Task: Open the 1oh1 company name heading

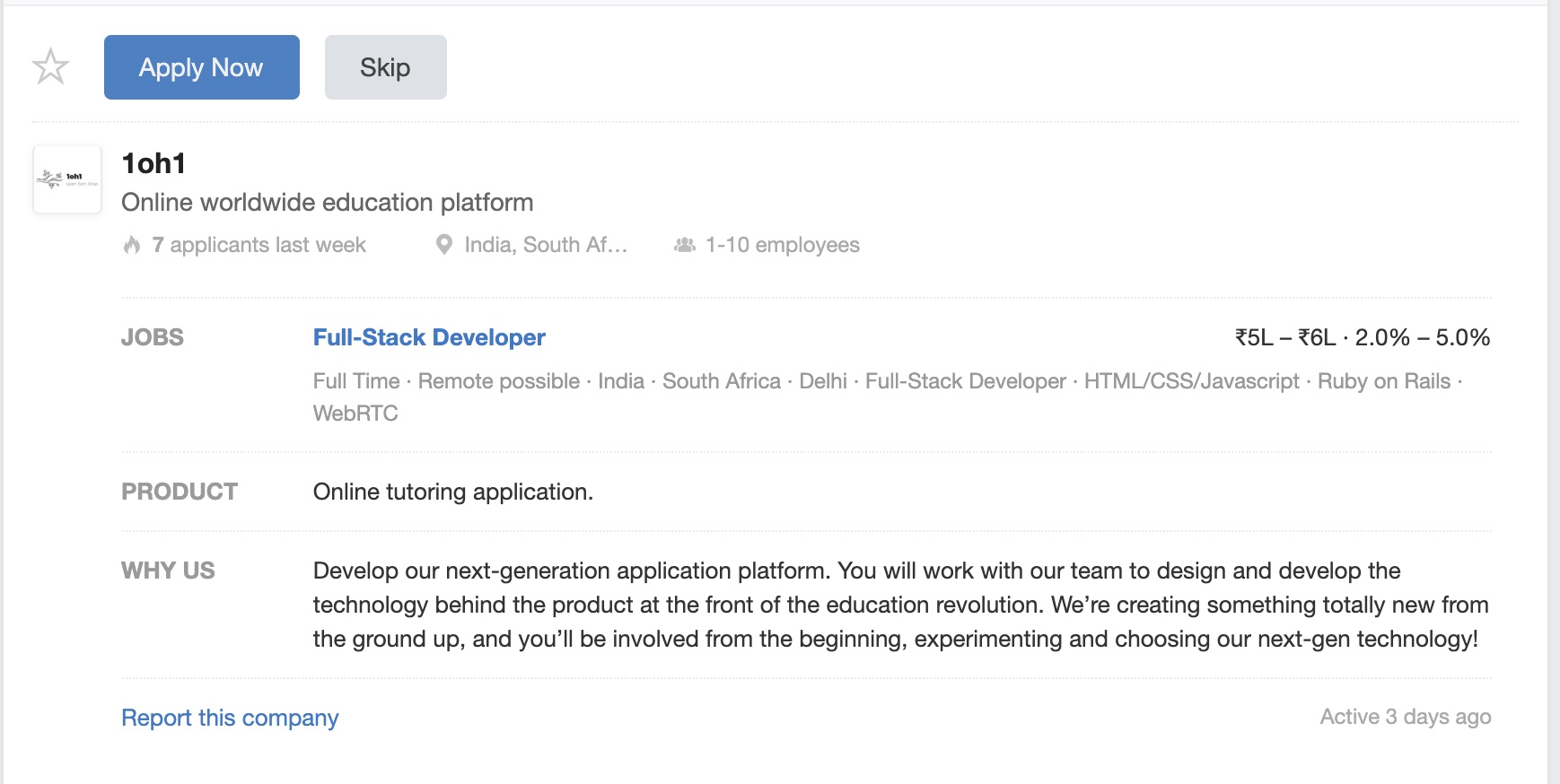Action: (x=153, y=163)
